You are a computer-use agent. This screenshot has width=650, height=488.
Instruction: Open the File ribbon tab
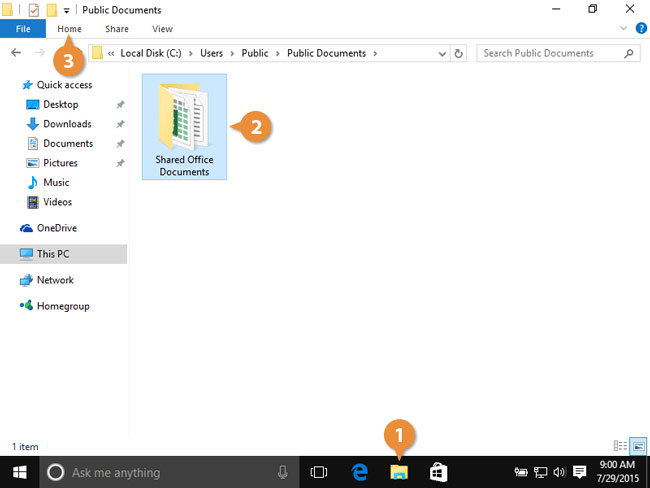pyautogui.click(x=23, y=29)
